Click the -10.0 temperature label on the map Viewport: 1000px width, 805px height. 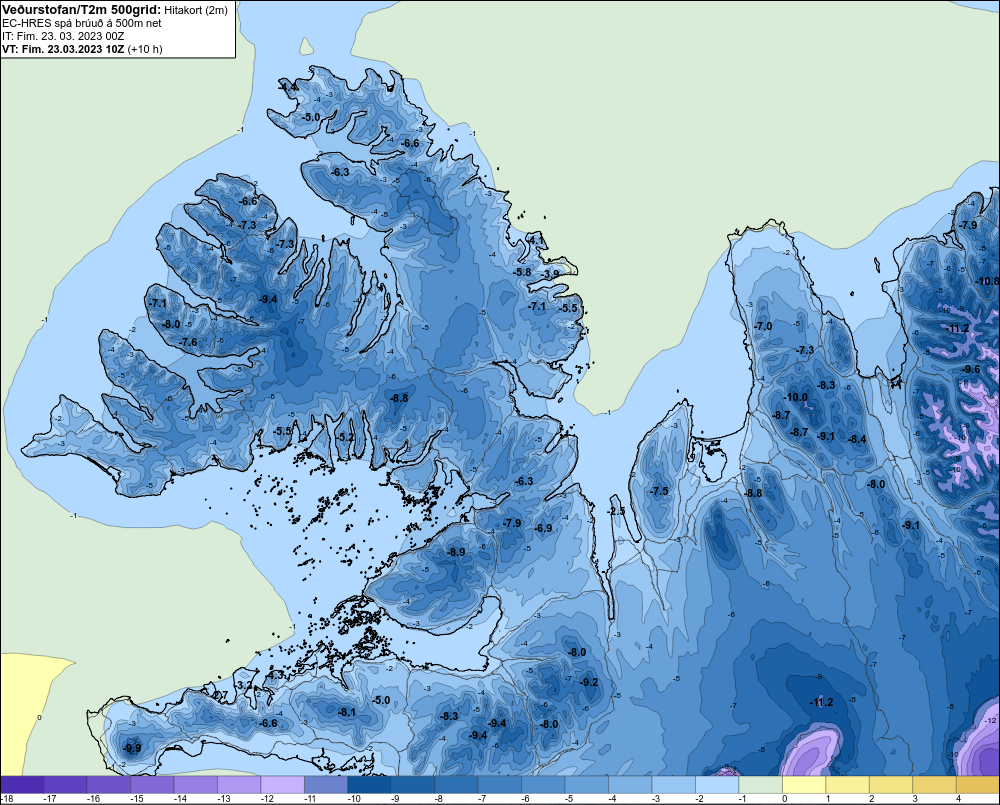click(795, 397)
